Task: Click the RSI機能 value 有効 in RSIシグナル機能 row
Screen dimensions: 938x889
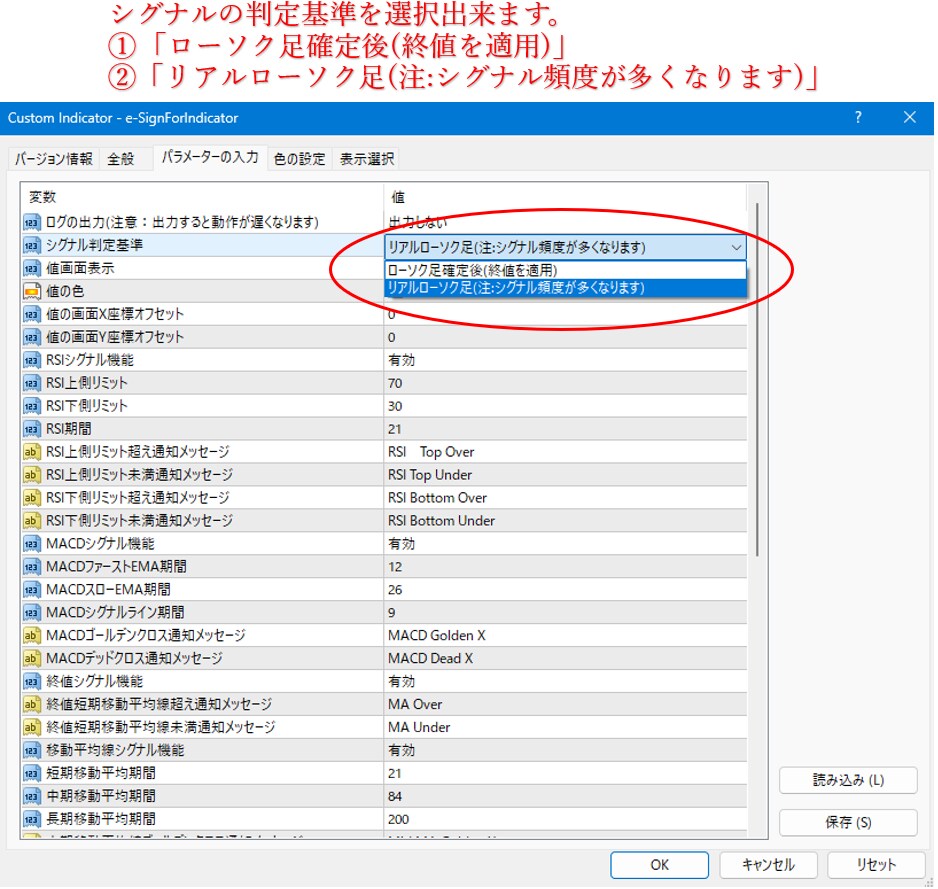Action: (401, 360)
